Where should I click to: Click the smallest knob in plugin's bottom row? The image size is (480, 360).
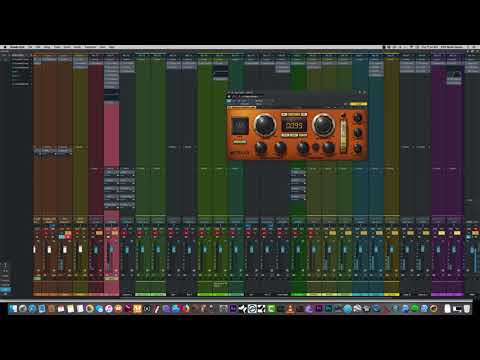[x=315, y=147]
